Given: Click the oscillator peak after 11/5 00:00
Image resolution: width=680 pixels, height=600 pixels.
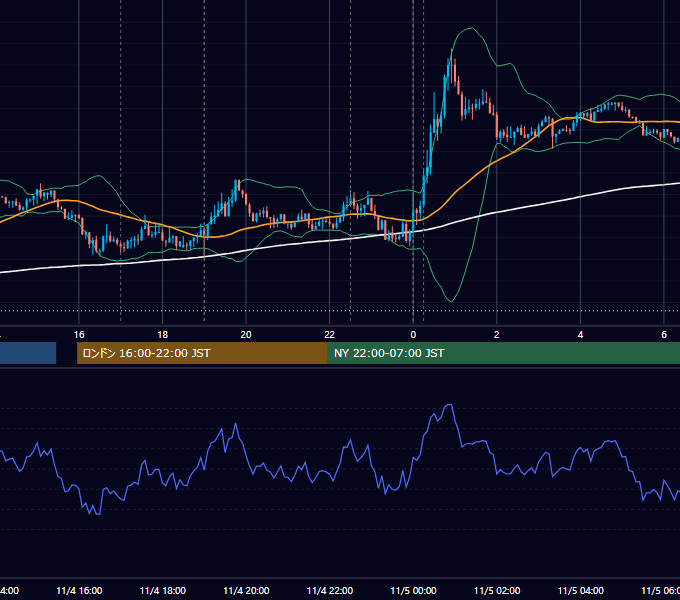Looking at the screenshot, I should [449, 405].
